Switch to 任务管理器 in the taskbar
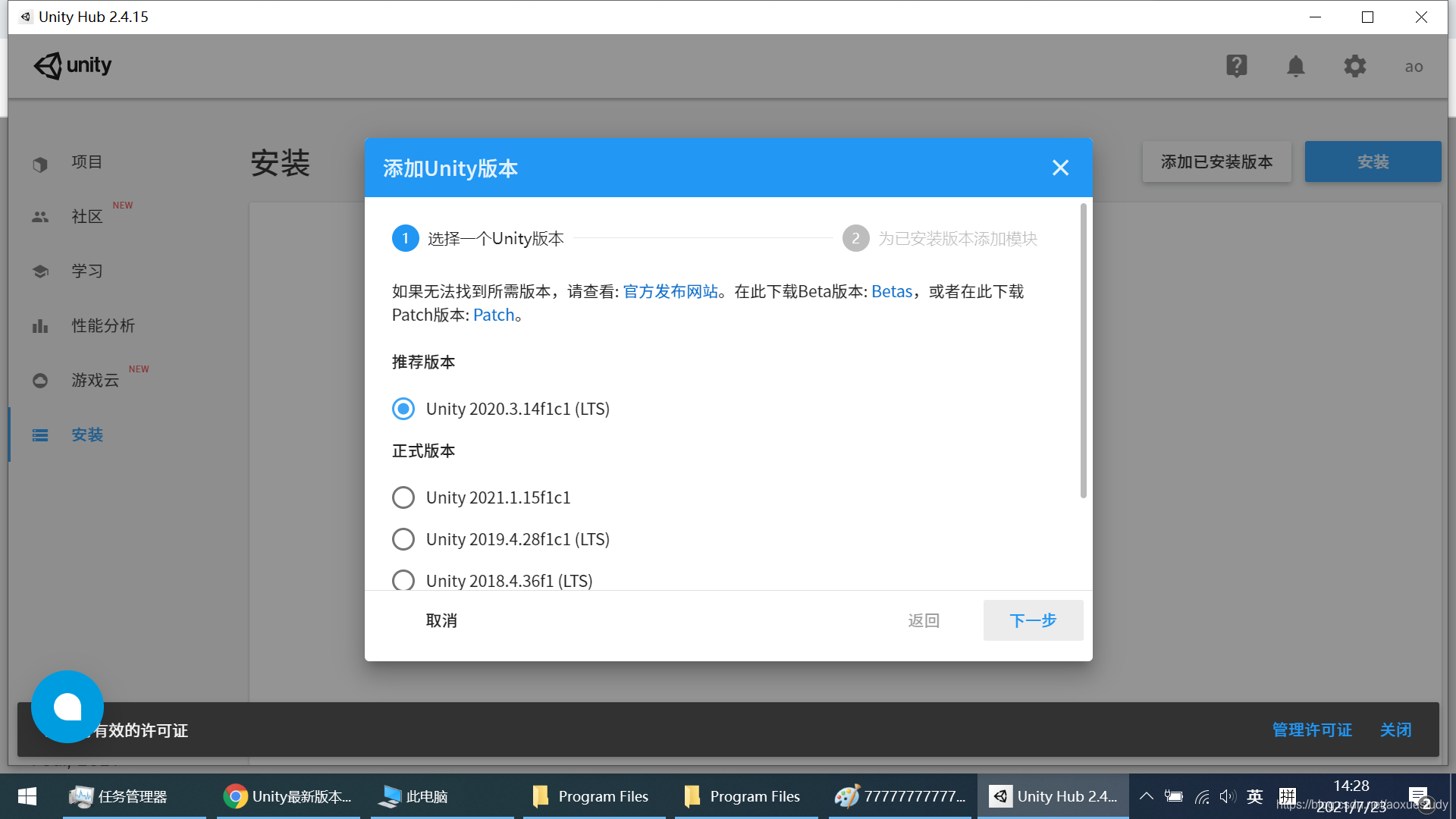 [134, 796]
